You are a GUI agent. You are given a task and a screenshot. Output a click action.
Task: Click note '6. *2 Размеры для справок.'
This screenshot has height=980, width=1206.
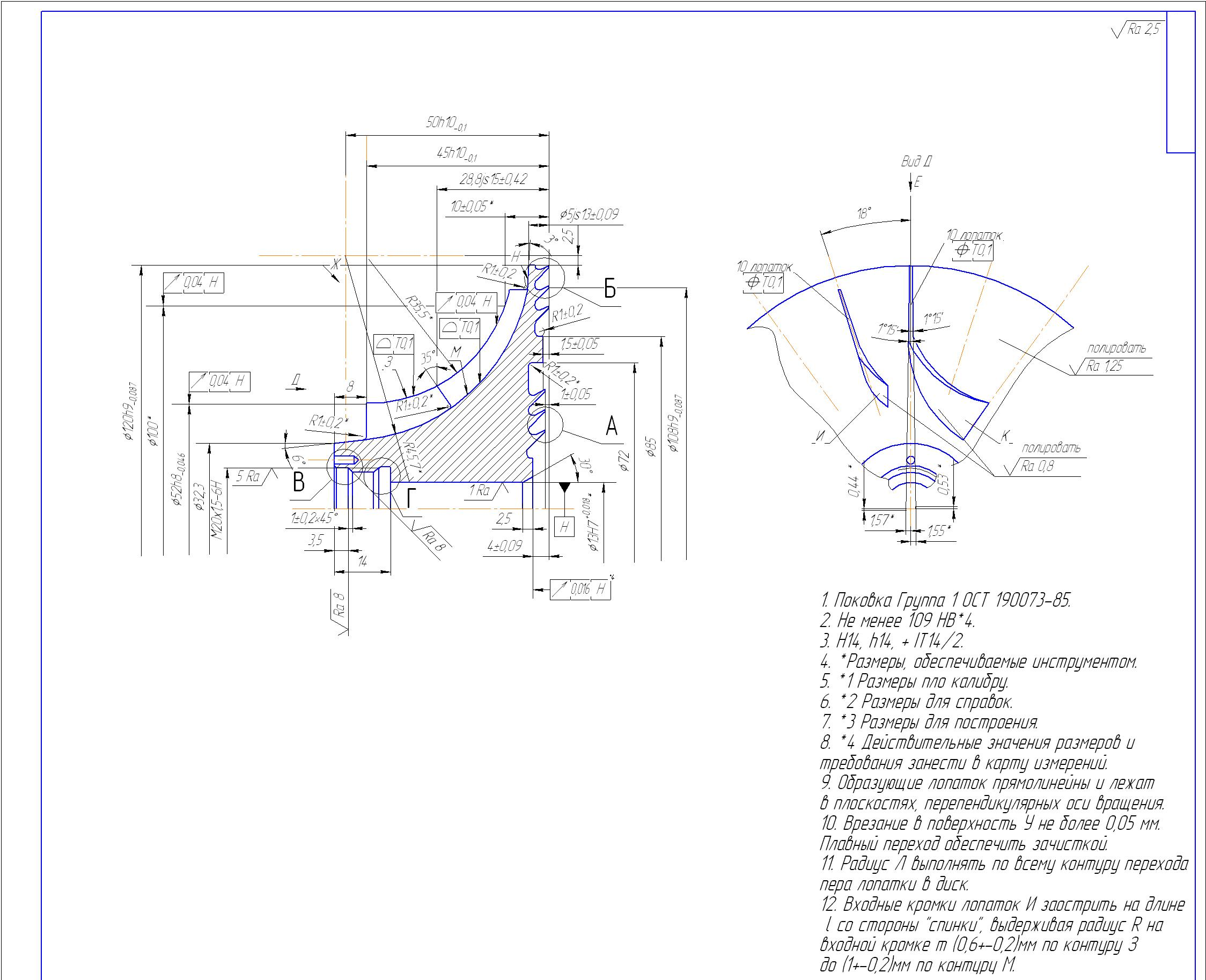(x=916, y=702)
